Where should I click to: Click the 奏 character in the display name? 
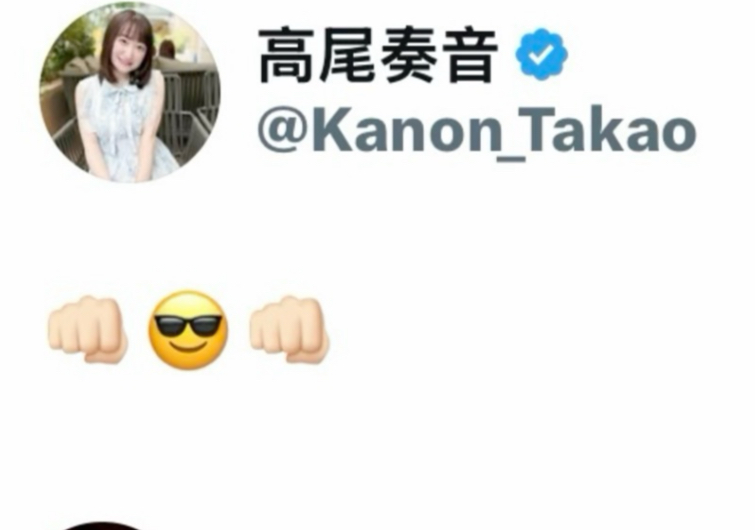(x=408, y=56)
